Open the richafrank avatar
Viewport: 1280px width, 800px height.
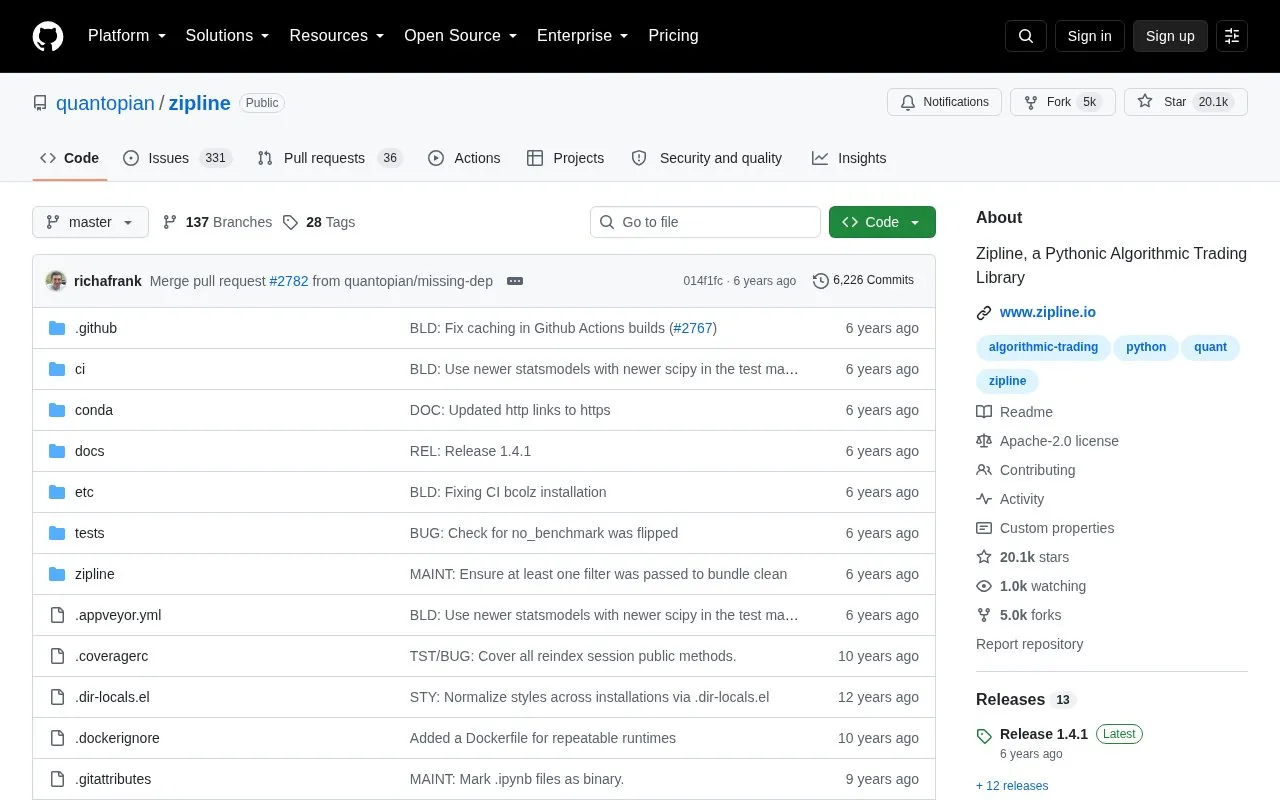[56, 281]
